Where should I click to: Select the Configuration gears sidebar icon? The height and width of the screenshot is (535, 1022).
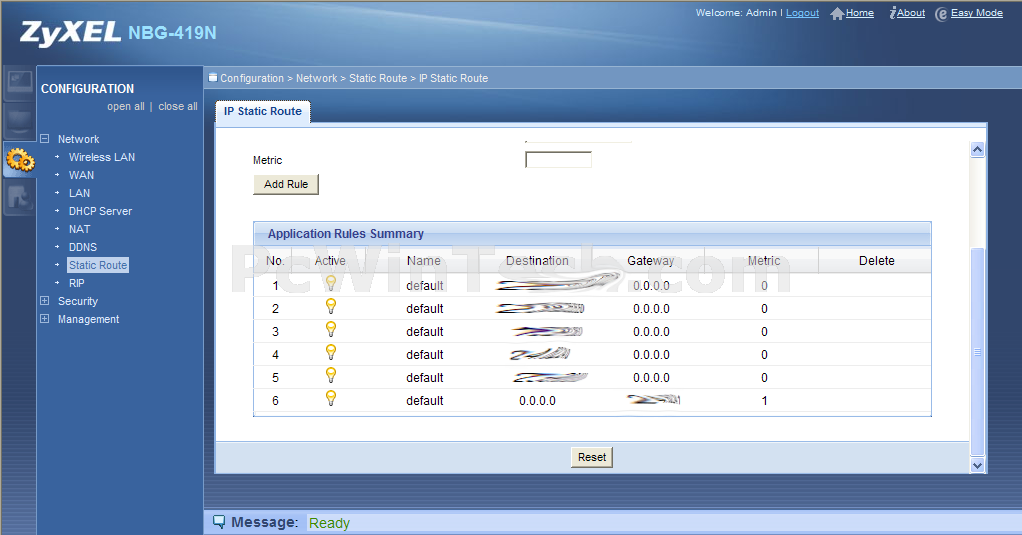coord(20,159)
